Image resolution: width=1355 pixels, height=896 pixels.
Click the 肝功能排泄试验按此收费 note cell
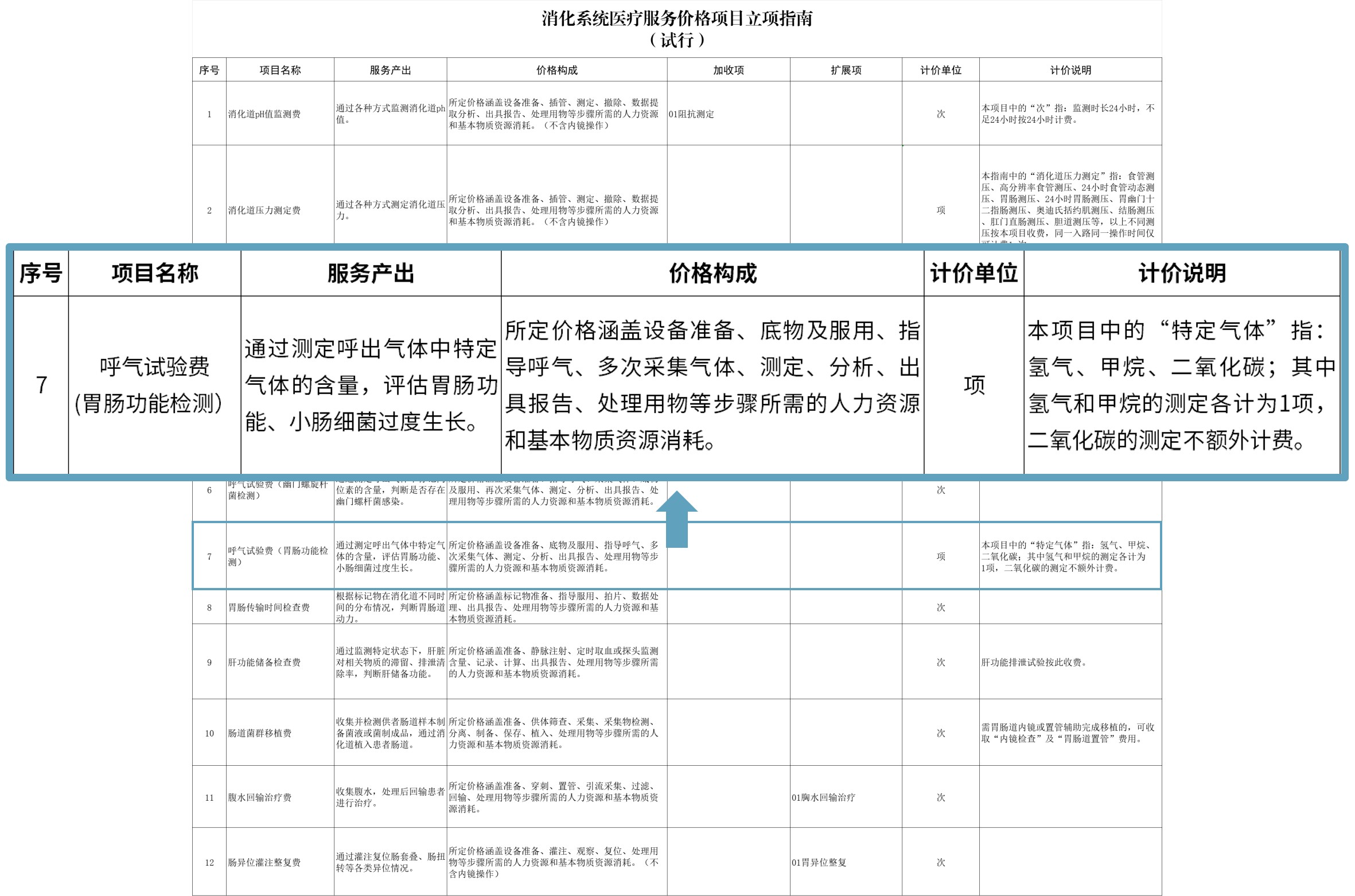coord(1034,663)
